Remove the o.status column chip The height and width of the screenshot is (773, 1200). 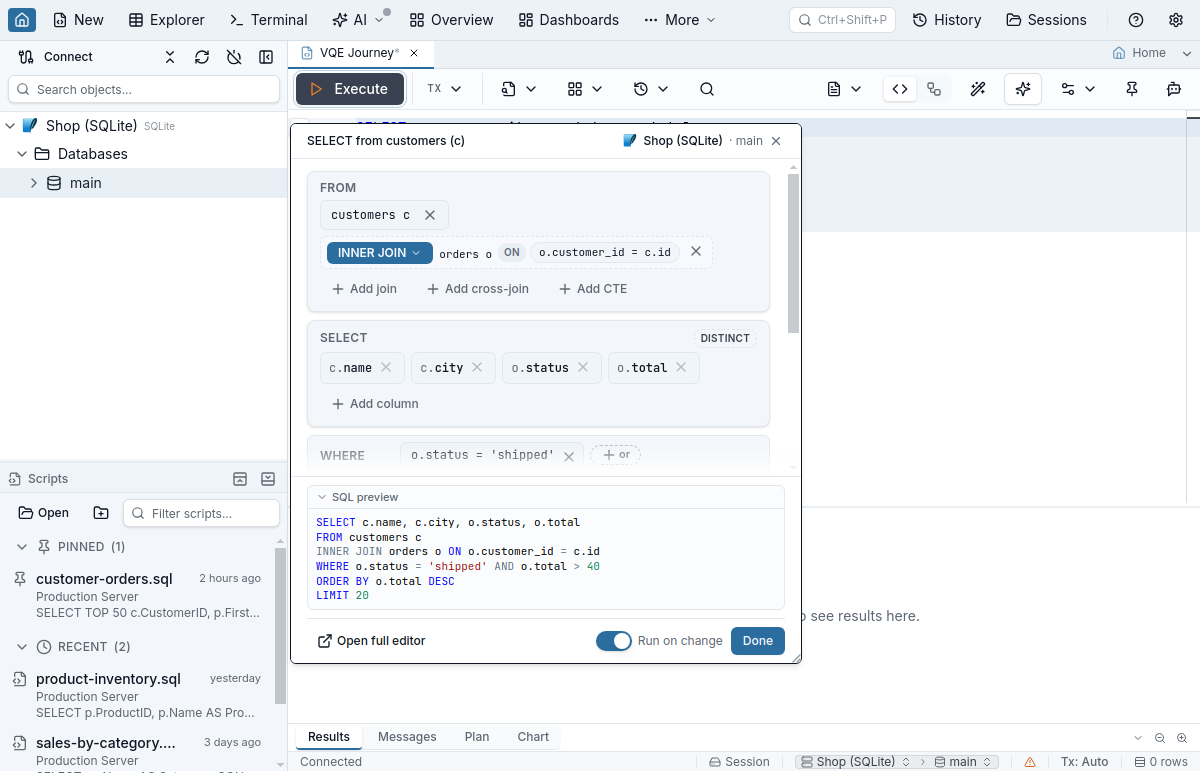[x=583, y=367]
